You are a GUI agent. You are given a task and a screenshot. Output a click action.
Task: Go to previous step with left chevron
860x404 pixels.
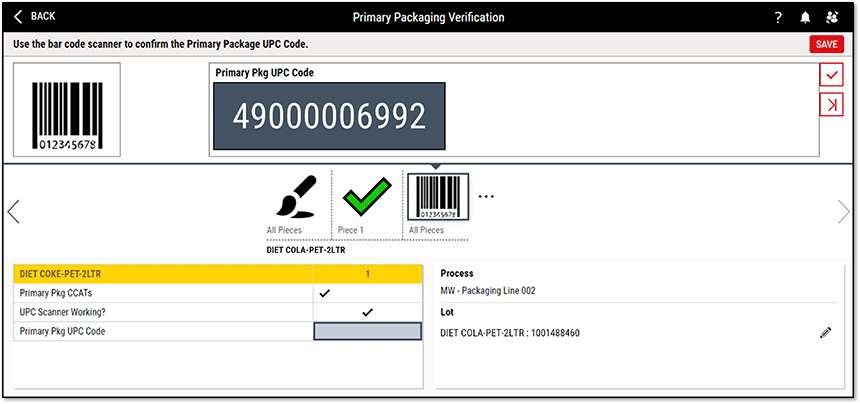(13, 212)
